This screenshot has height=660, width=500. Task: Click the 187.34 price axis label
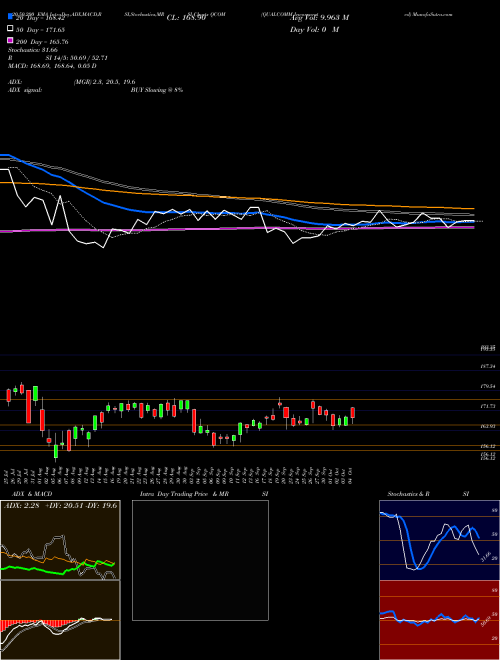point(488,366)
